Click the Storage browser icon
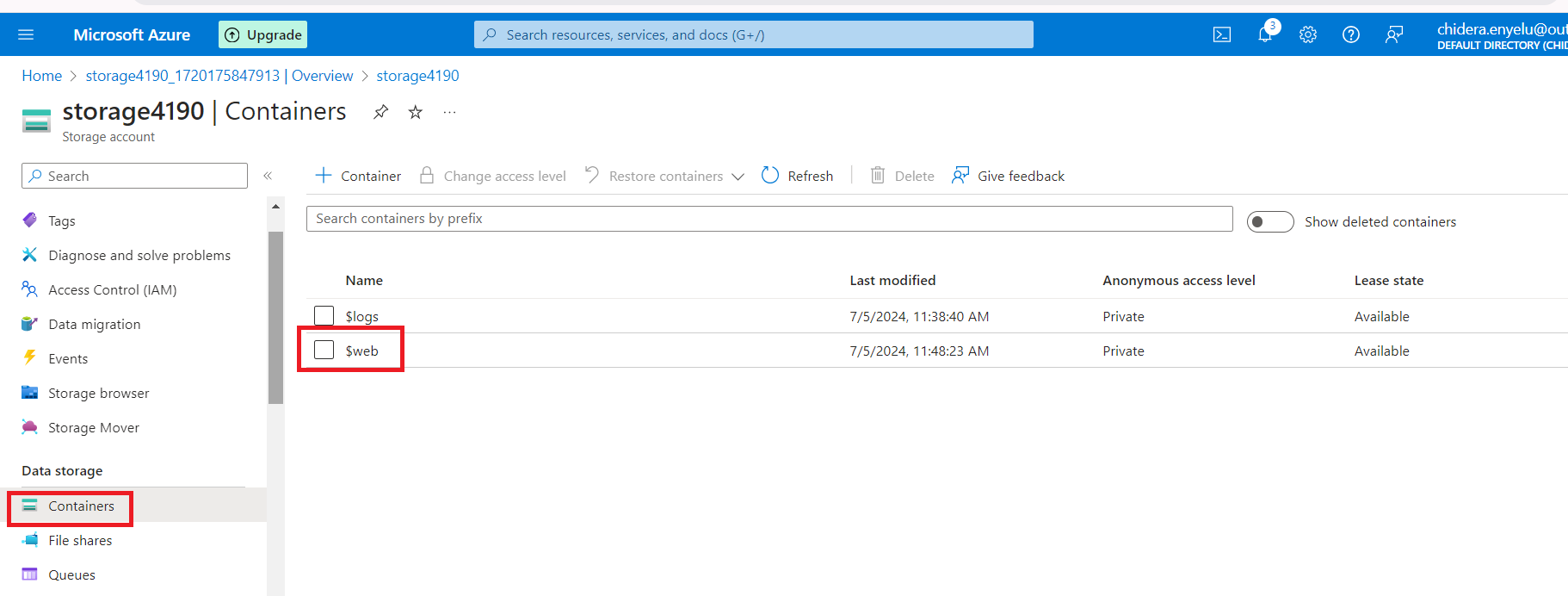Viewport: 1568px width, 596px height. (29, 393)
